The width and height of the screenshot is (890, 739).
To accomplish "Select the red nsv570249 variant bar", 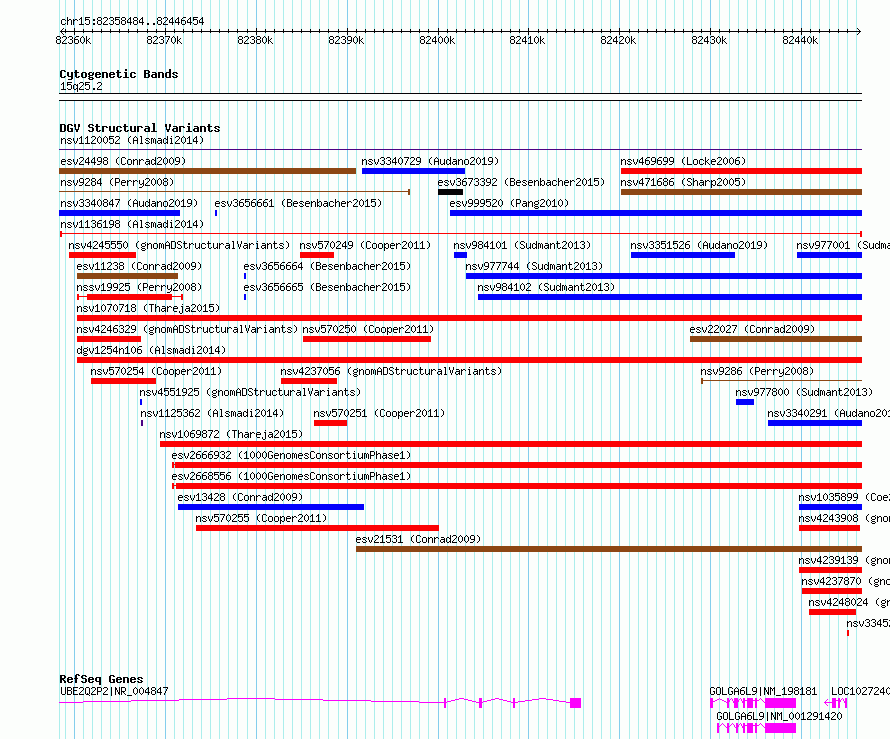I will tap(317, 255).
